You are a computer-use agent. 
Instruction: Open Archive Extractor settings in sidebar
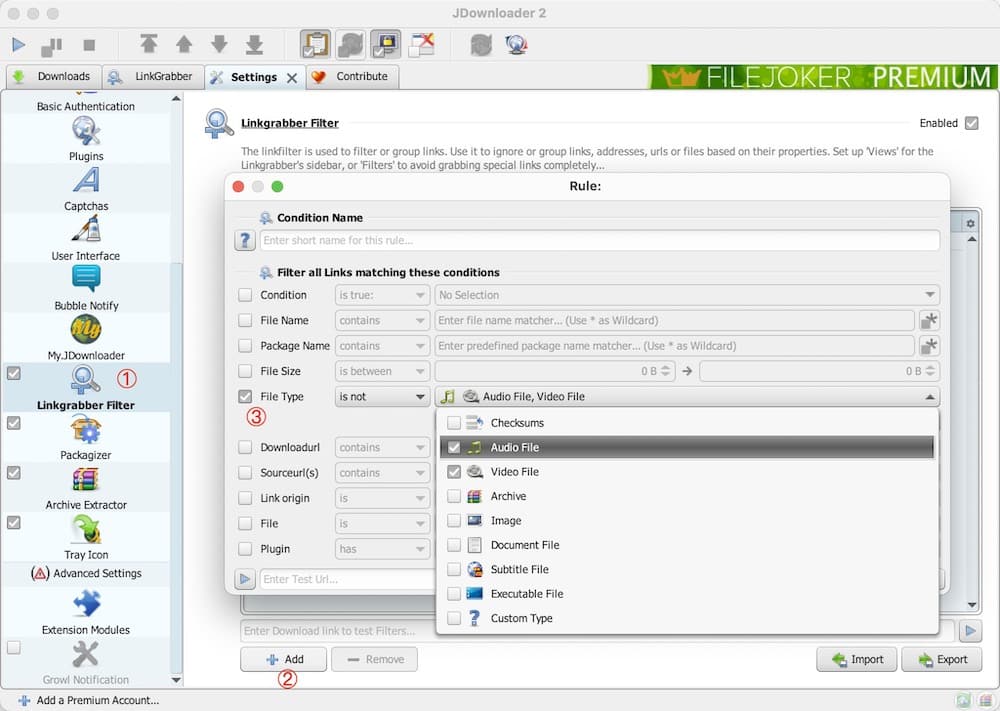click(x=86, y=487)
